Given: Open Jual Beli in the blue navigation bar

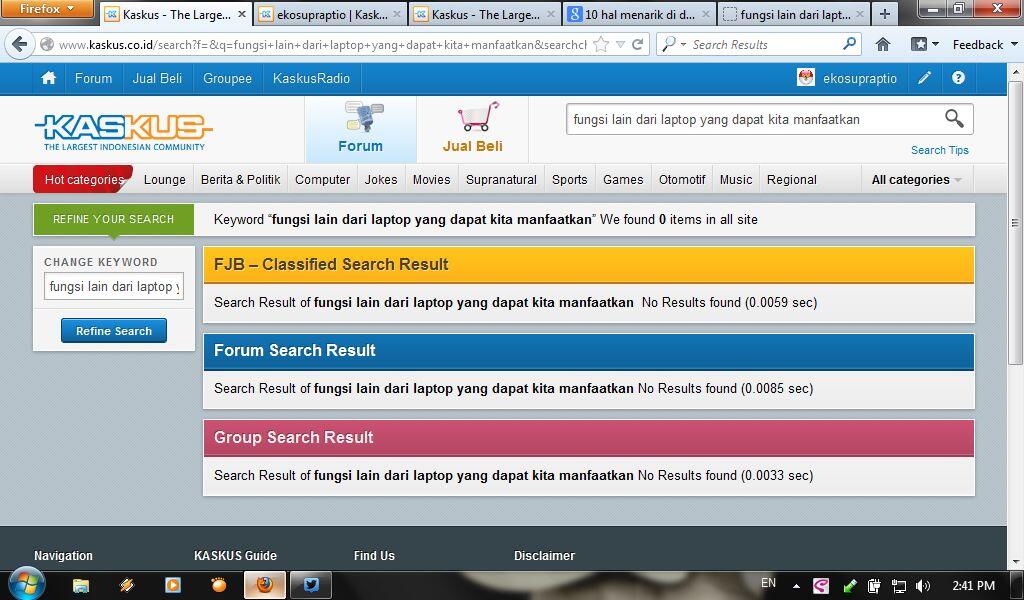Looking at the screenshot, I should coord(157,78).
